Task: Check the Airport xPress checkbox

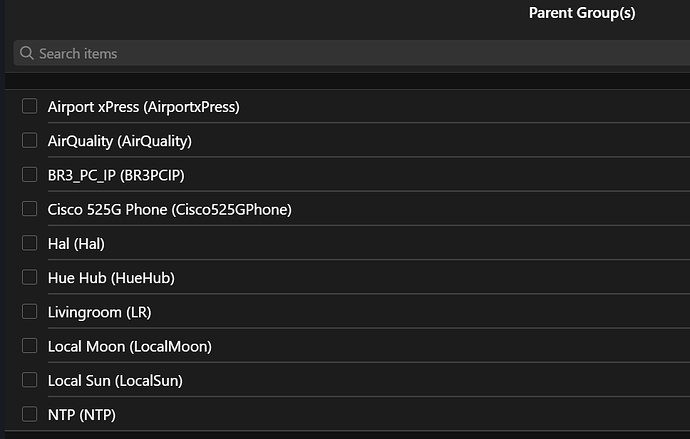Action: coord(30,106)
